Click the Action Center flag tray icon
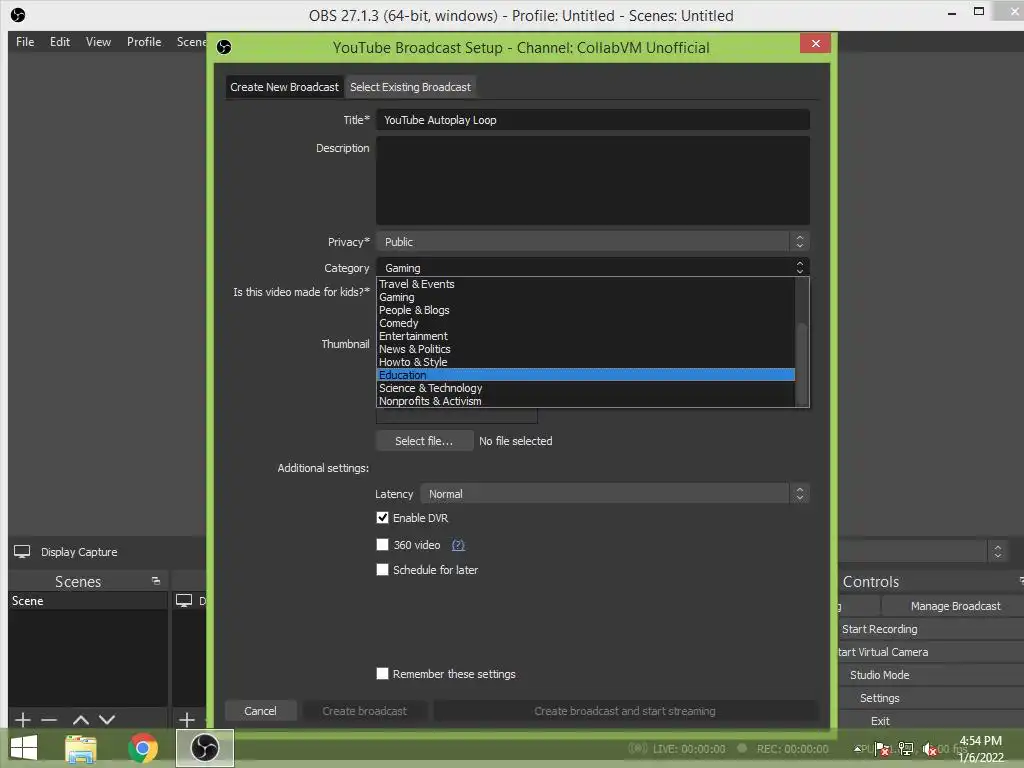The width and height of the screenshot is (1024, 768). (x=882, y=748)
